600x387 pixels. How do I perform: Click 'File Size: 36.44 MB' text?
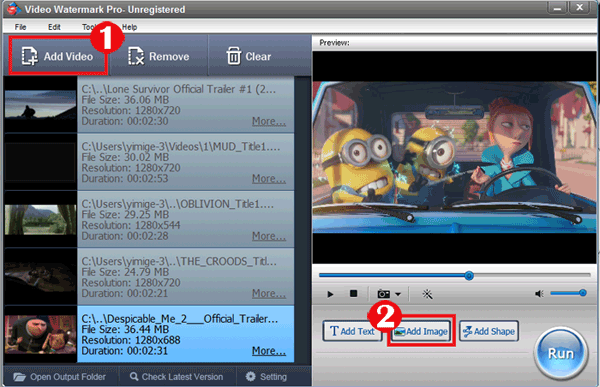click(x=125, y=330)
